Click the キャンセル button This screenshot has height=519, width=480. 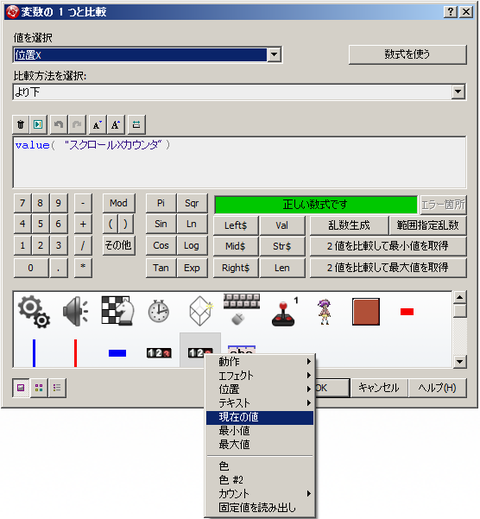point(379,388)
